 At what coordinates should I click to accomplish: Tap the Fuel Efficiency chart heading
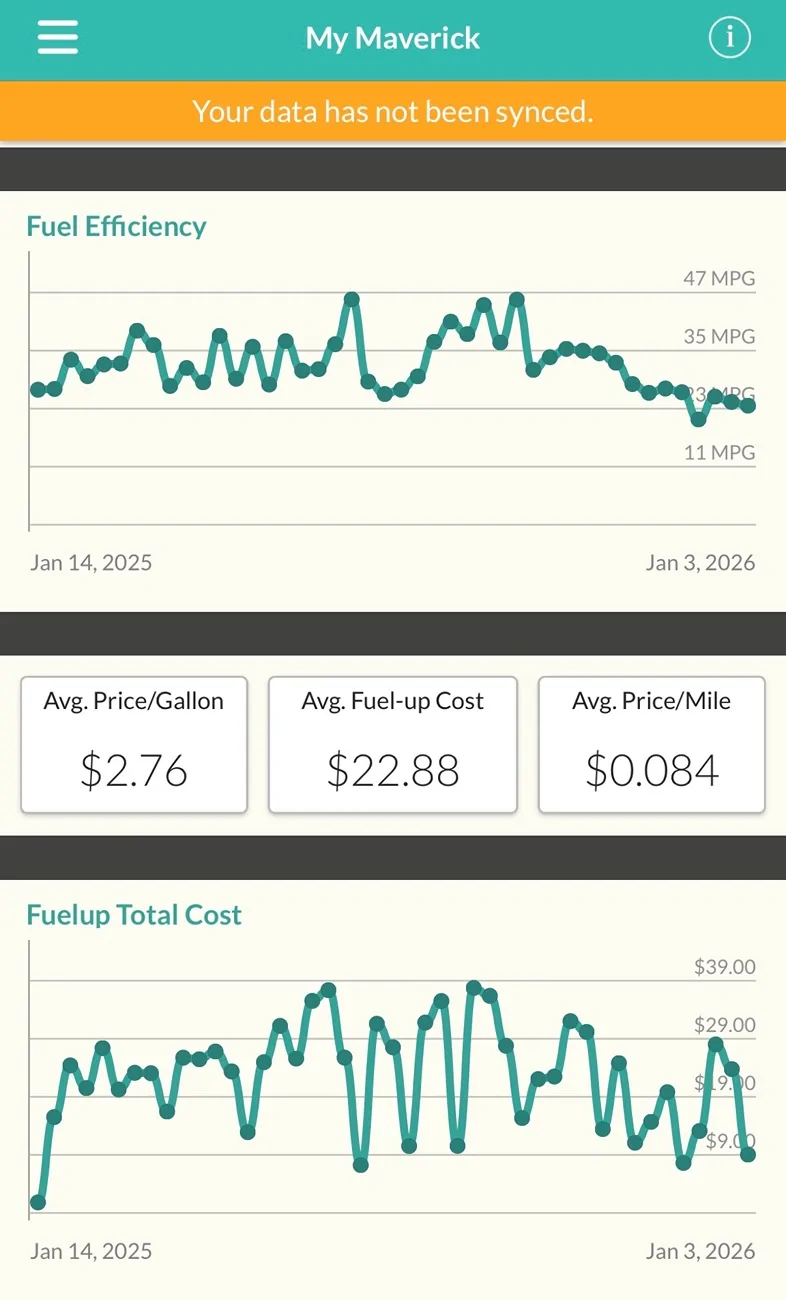point(116,226)
